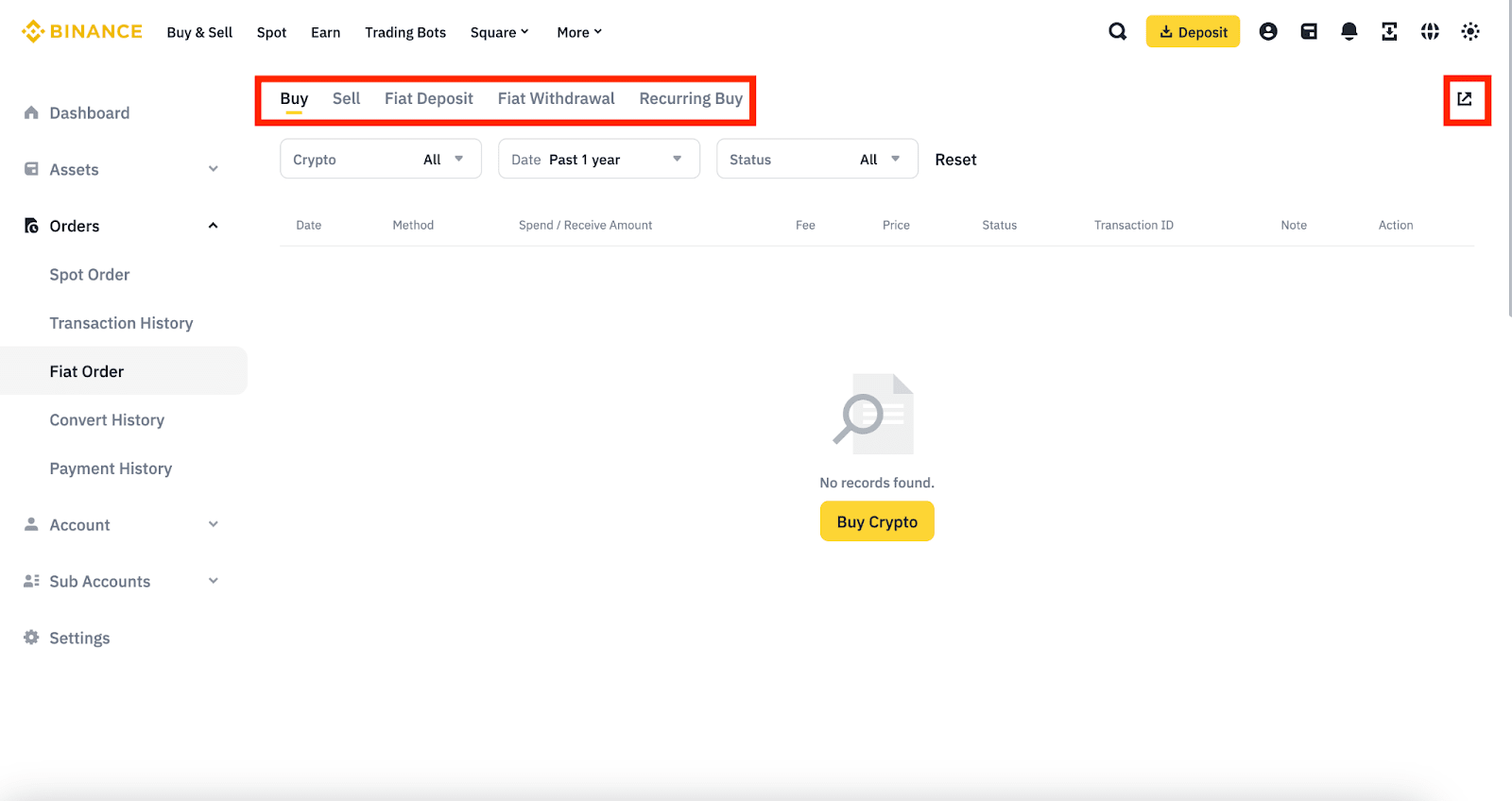Expand the Account section chevron
The image size is (1512, 801).
pyautogui.click(x=214, y=524)
